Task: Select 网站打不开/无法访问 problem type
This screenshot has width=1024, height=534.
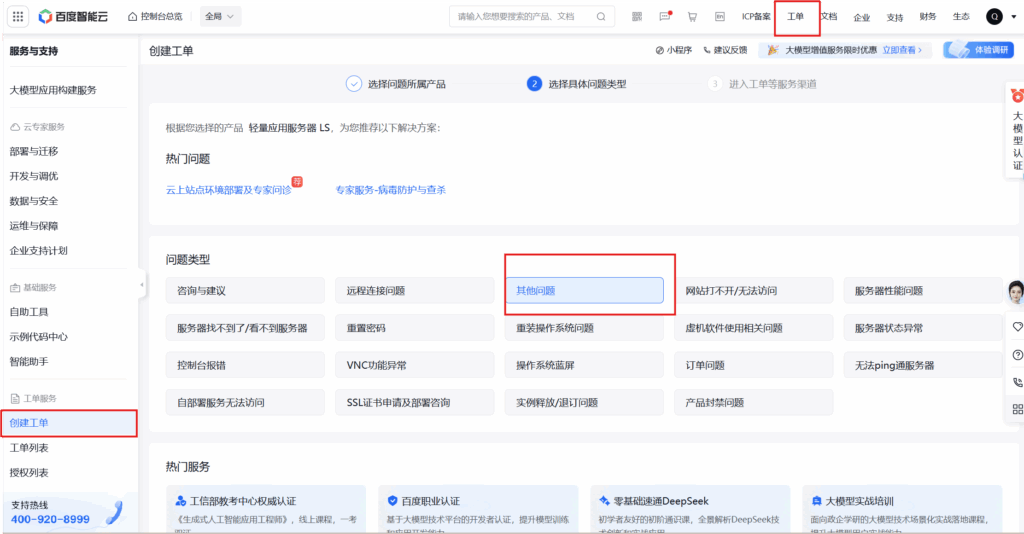Action: coord(754,291)
